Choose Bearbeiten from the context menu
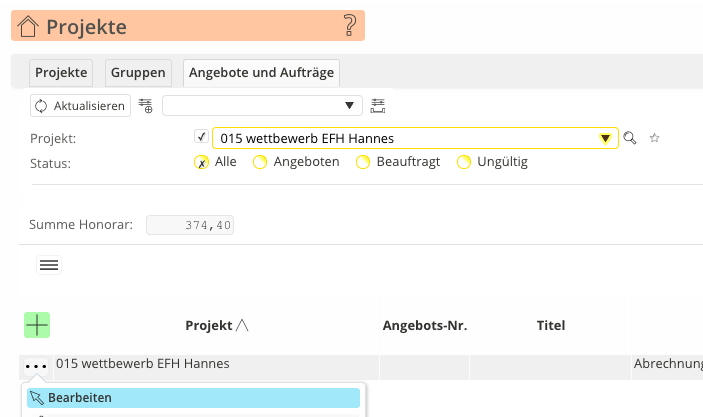The width and height of the screenshot is (703, 417). coord(80,397)
